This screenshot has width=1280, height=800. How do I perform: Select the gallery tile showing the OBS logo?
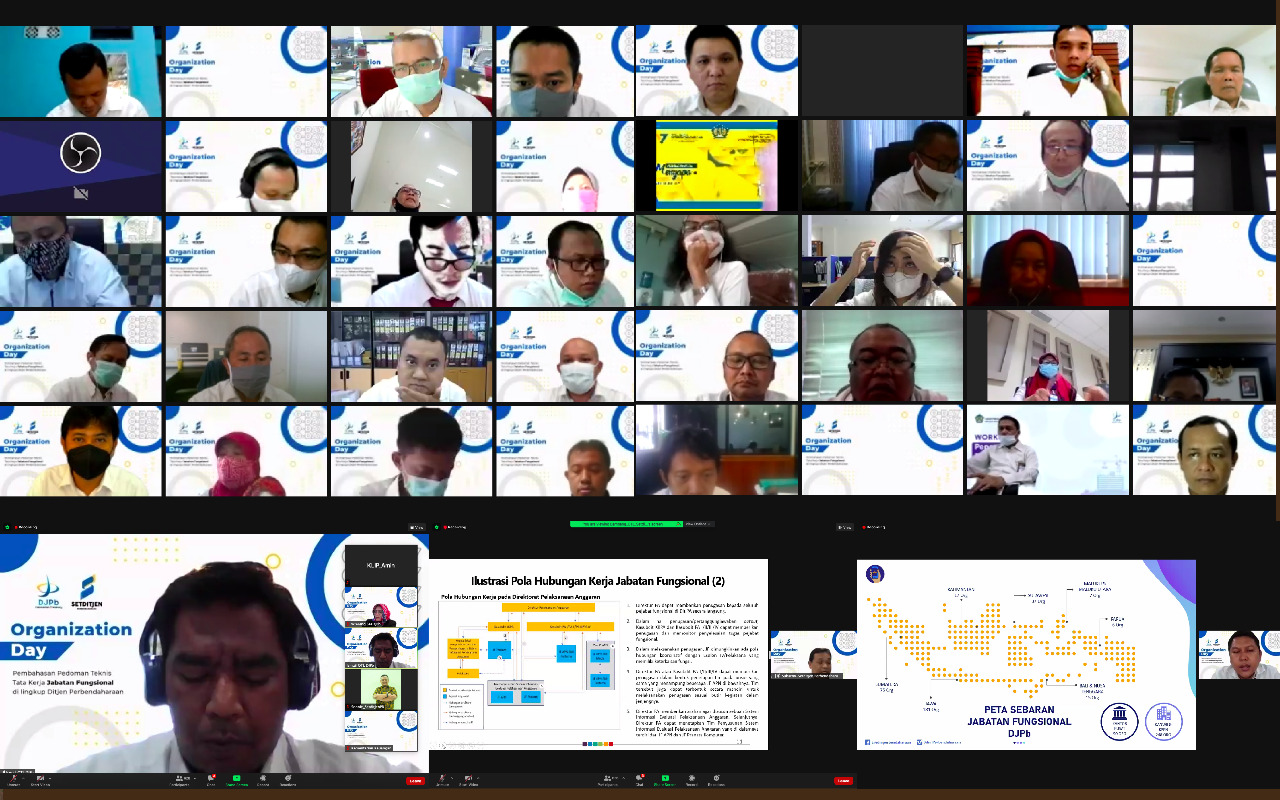tap(81, 167)
